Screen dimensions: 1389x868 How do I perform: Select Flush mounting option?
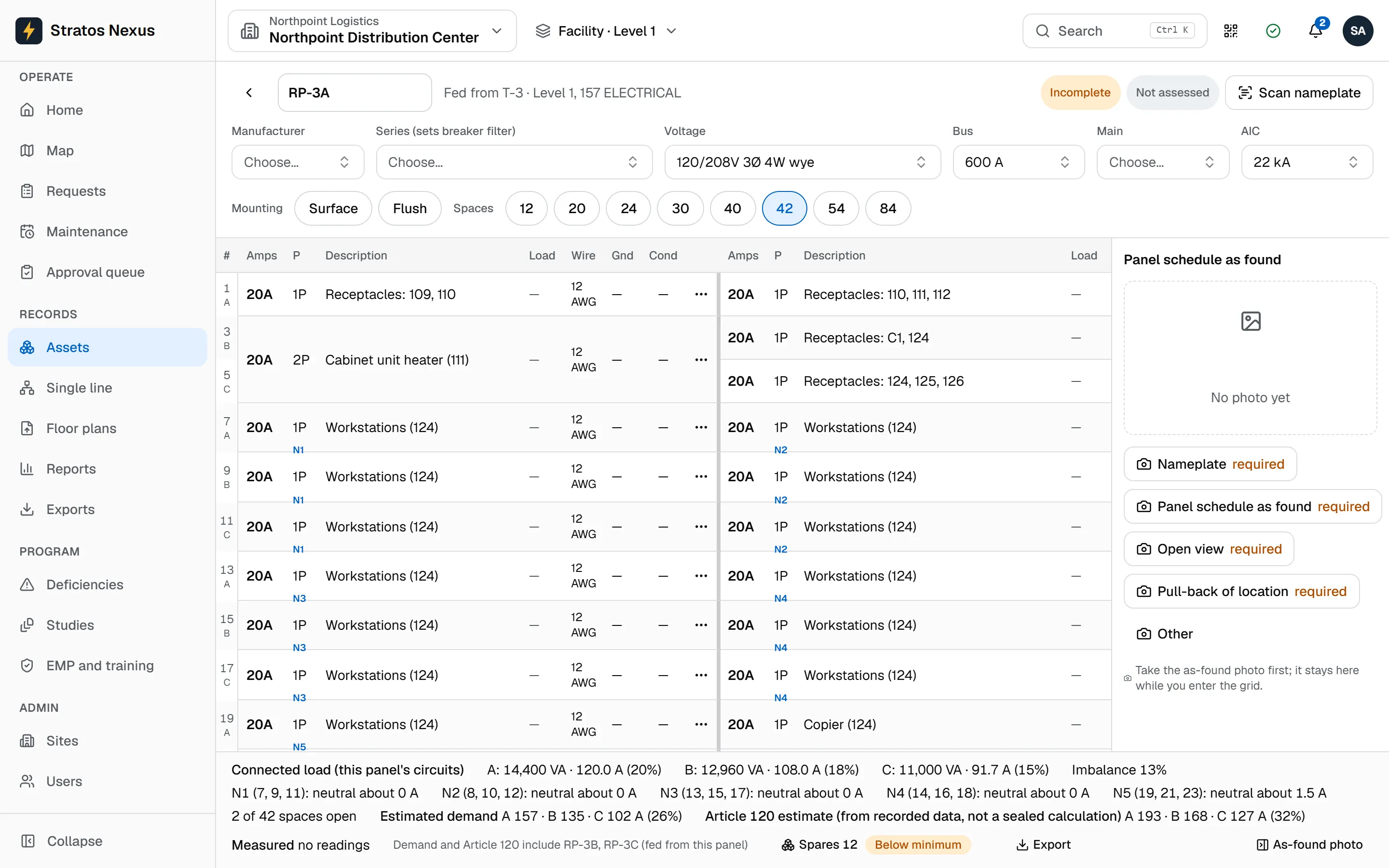410,208
